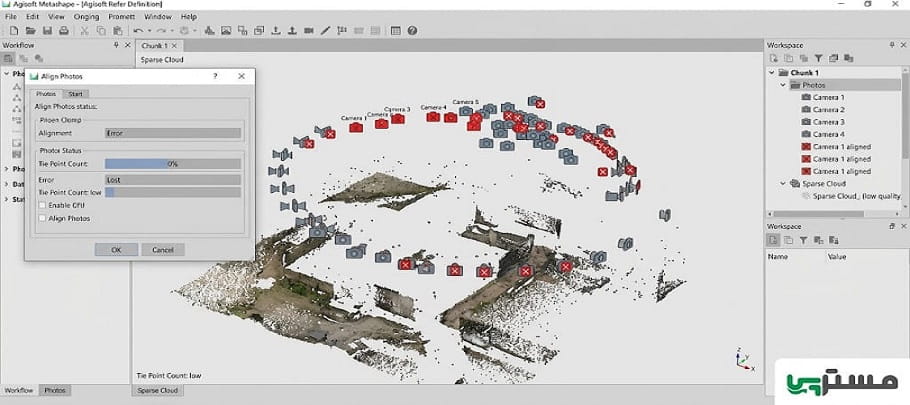Switch to Workflow bottom tab
The image size is (910, 405).
(19, 390)
